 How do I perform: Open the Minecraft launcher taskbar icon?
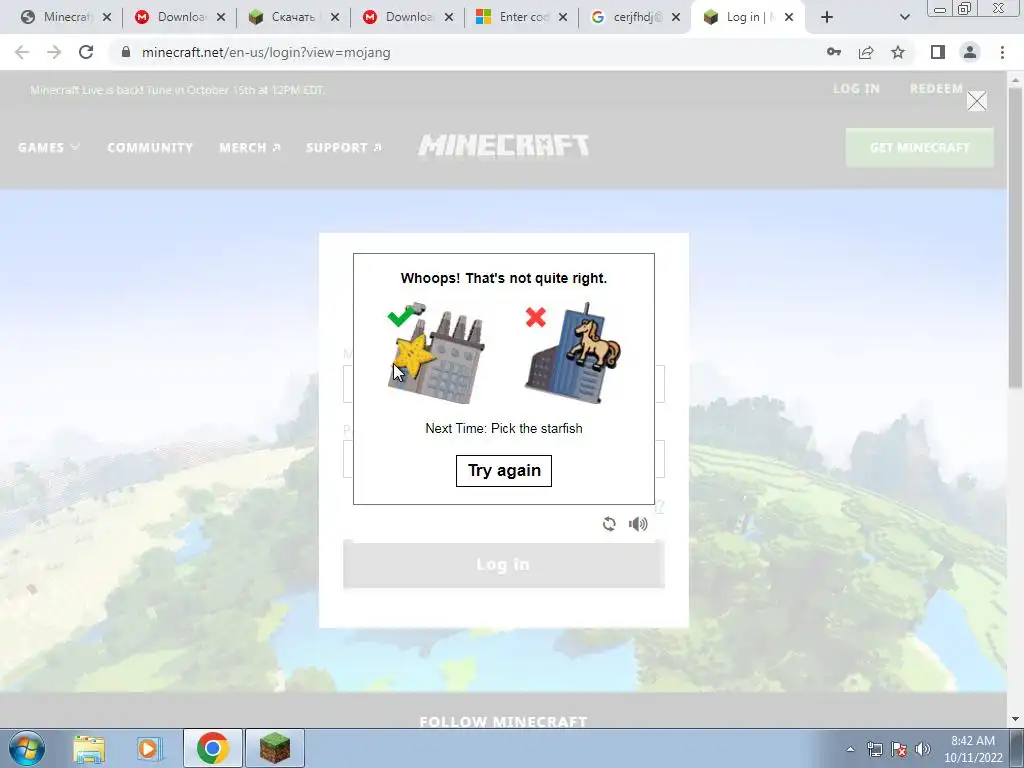click(275, 748)
